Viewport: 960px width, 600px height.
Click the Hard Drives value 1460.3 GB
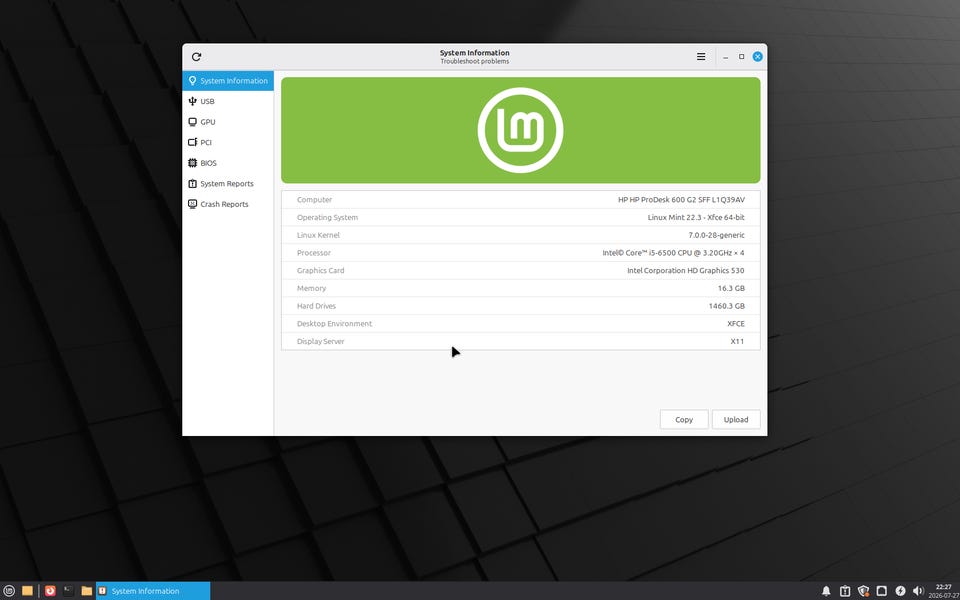coord(727,306)
